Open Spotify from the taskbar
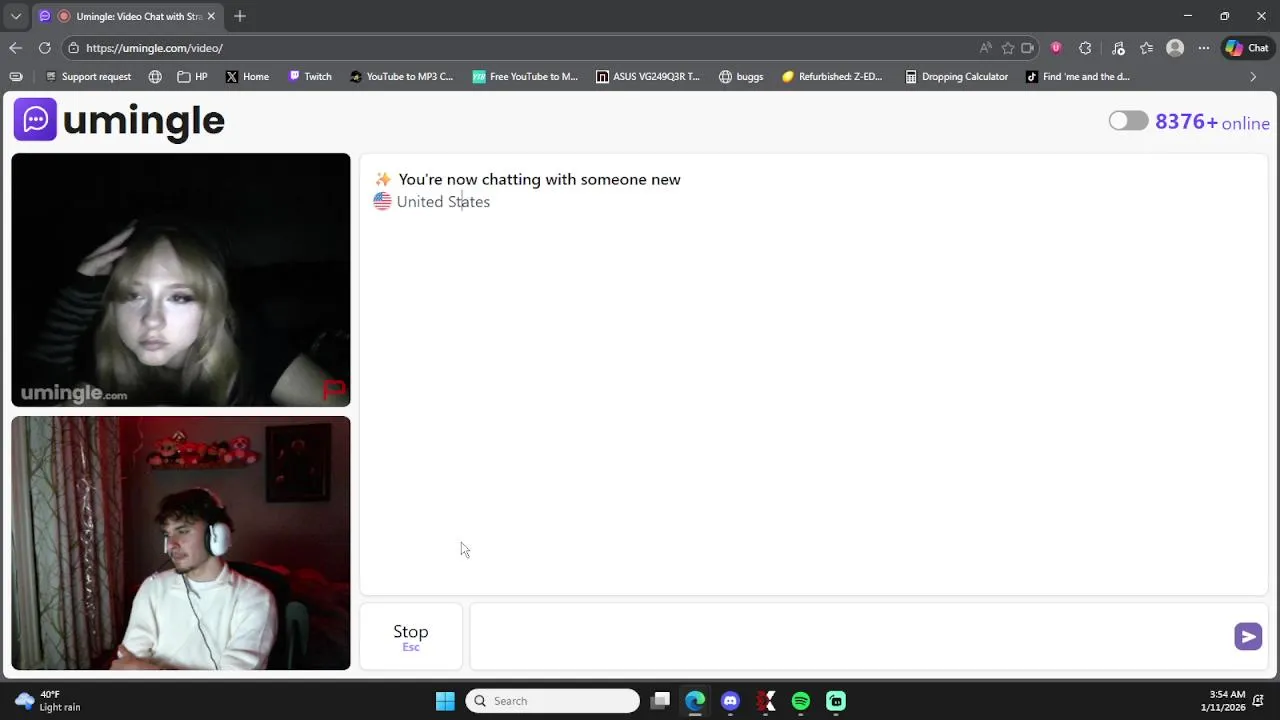The height and width of the screenshot is (720, 1280). 801,701
